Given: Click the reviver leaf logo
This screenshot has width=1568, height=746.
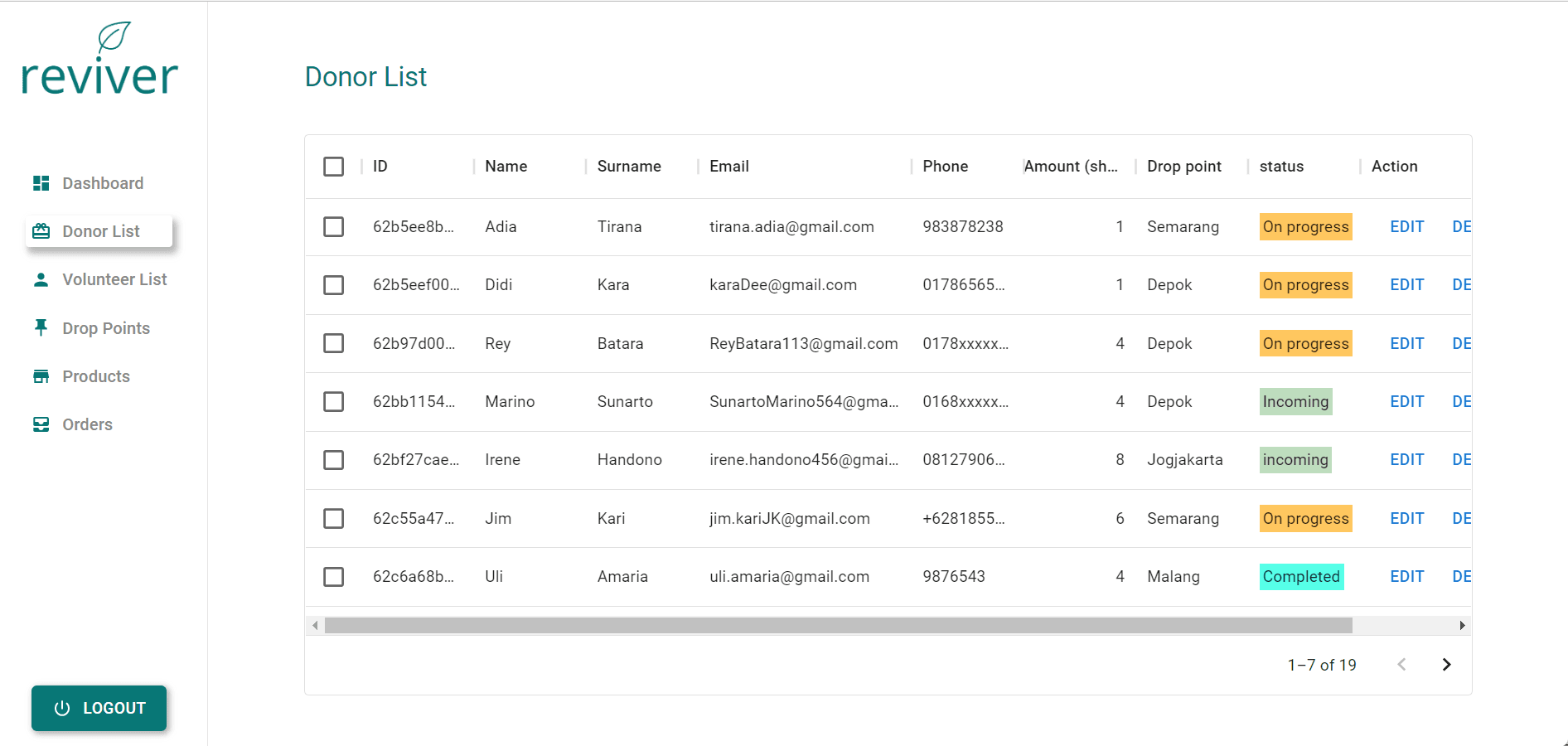Looking at the screenshot, I should (99, 60).
